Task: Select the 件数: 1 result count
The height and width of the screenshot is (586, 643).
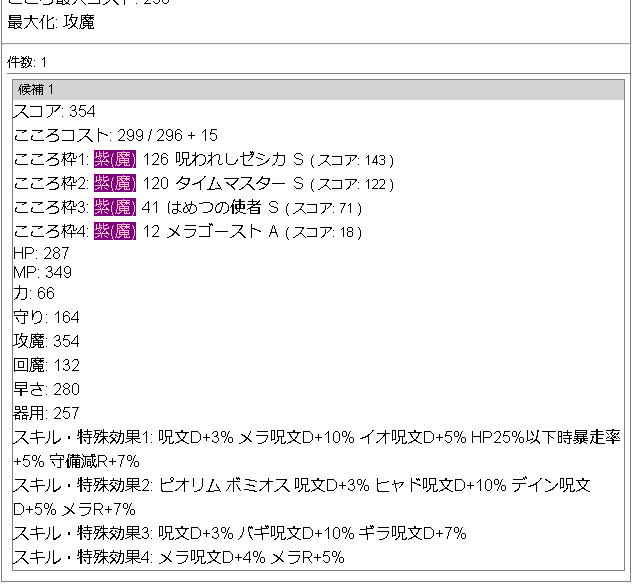Action: click(27, 62)
